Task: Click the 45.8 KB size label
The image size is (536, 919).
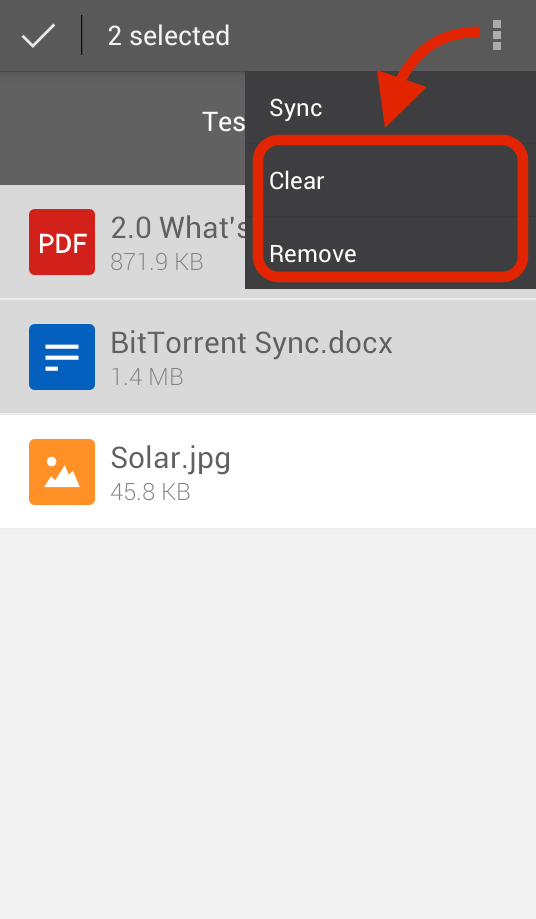Action: [151, 492]
